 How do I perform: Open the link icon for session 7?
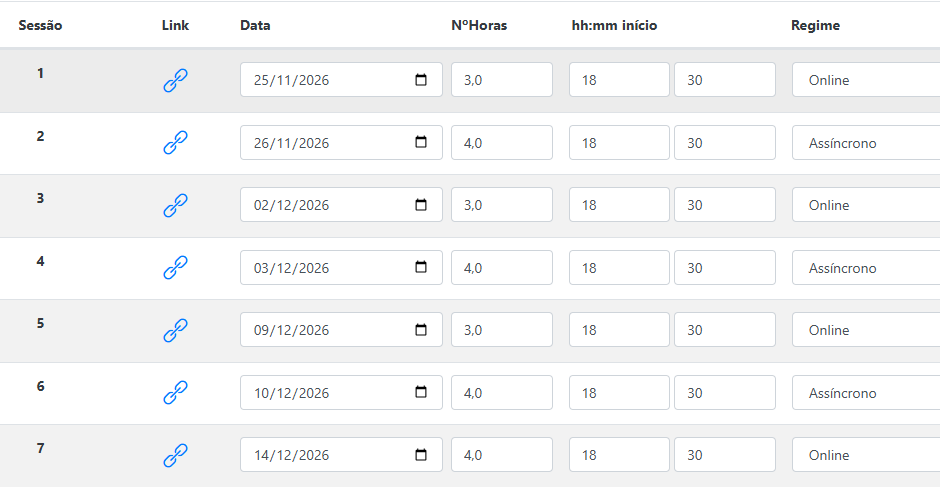point(175,455)
